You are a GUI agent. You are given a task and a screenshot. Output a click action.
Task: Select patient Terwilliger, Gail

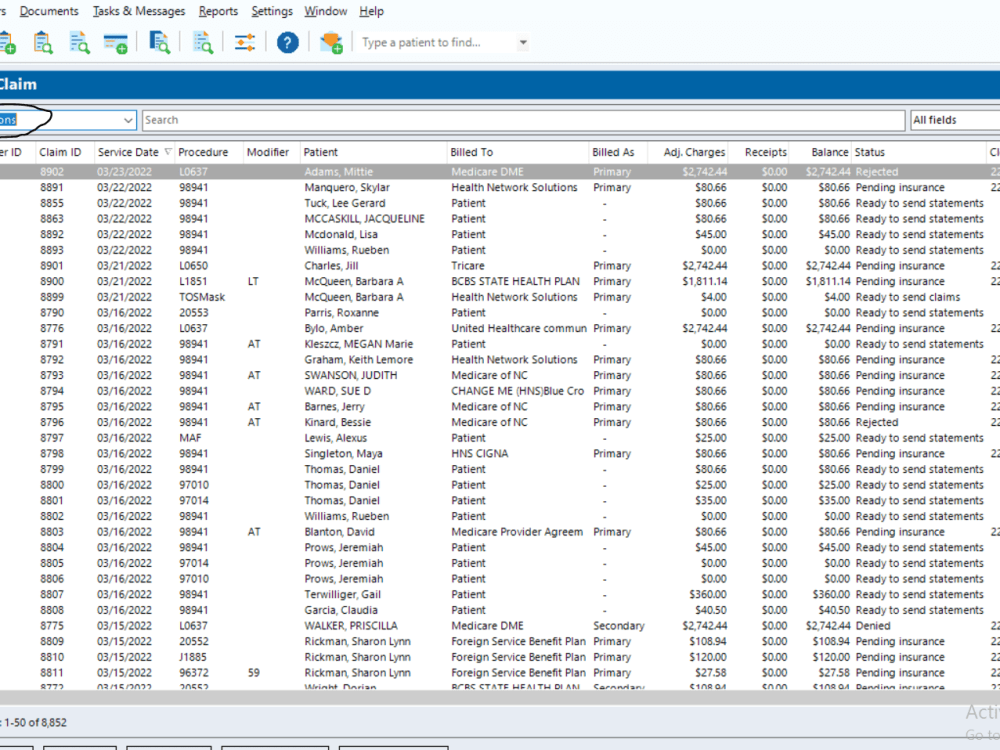tap(342, 594)
